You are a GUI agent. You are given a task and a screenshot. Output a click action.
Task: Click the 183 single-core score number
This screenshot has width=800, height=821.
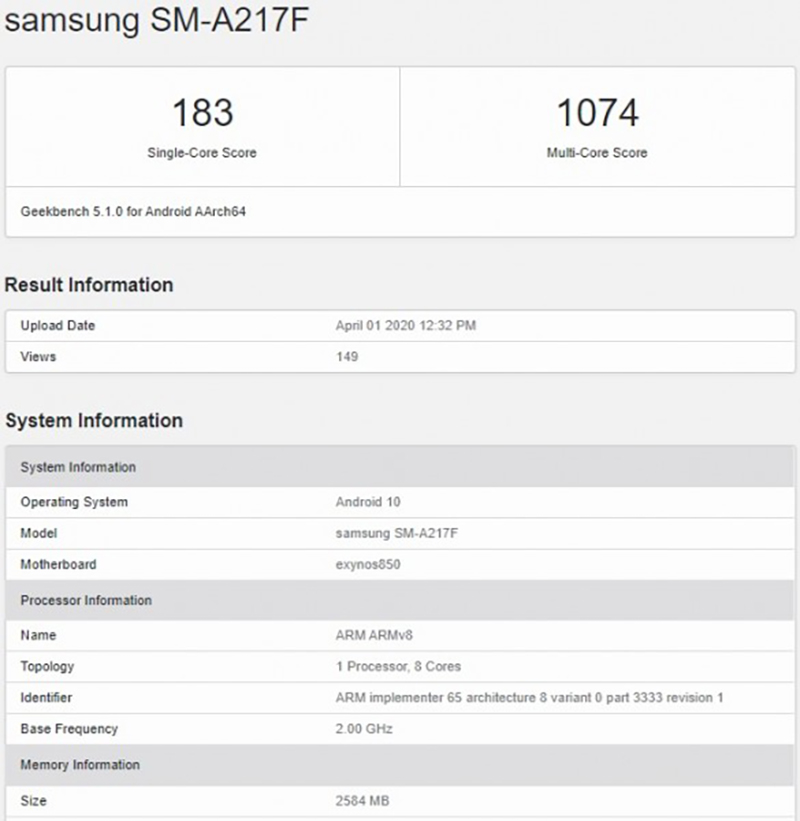click(x=202, y=113)
